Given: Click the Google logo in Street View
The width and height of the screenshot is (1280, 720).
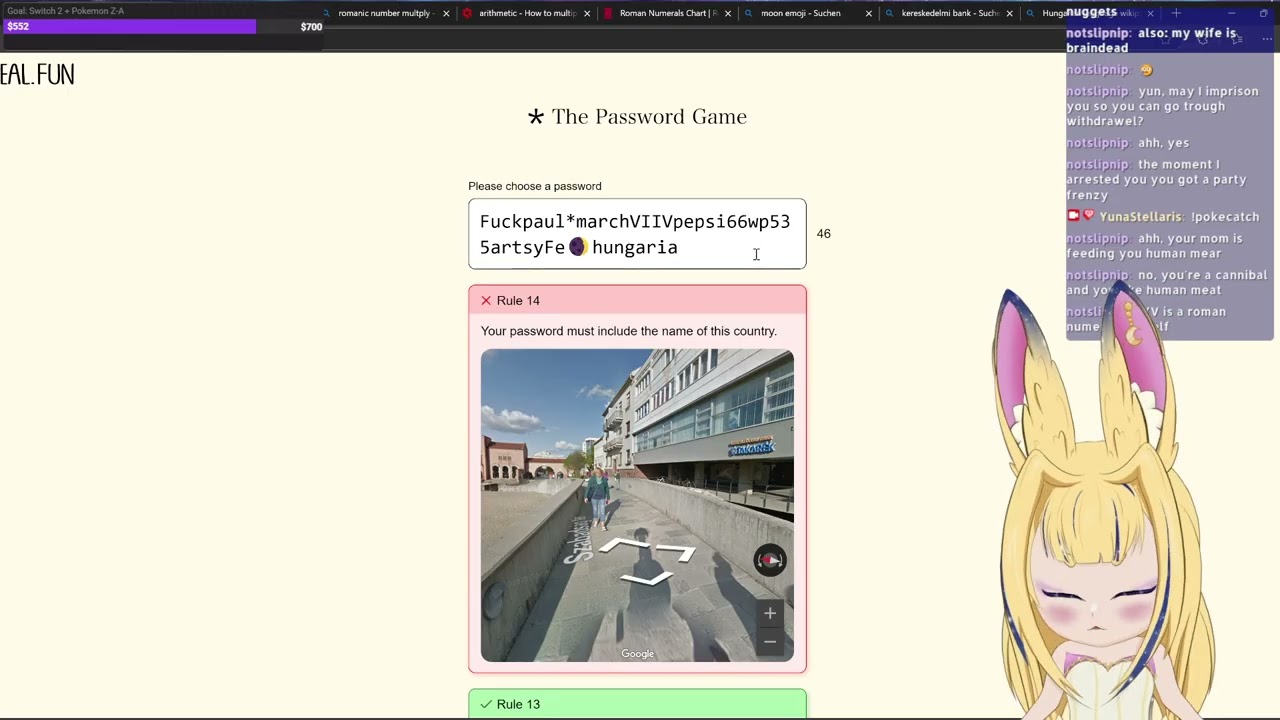Looking at the screenshot, I should click(x=637, y=654).
